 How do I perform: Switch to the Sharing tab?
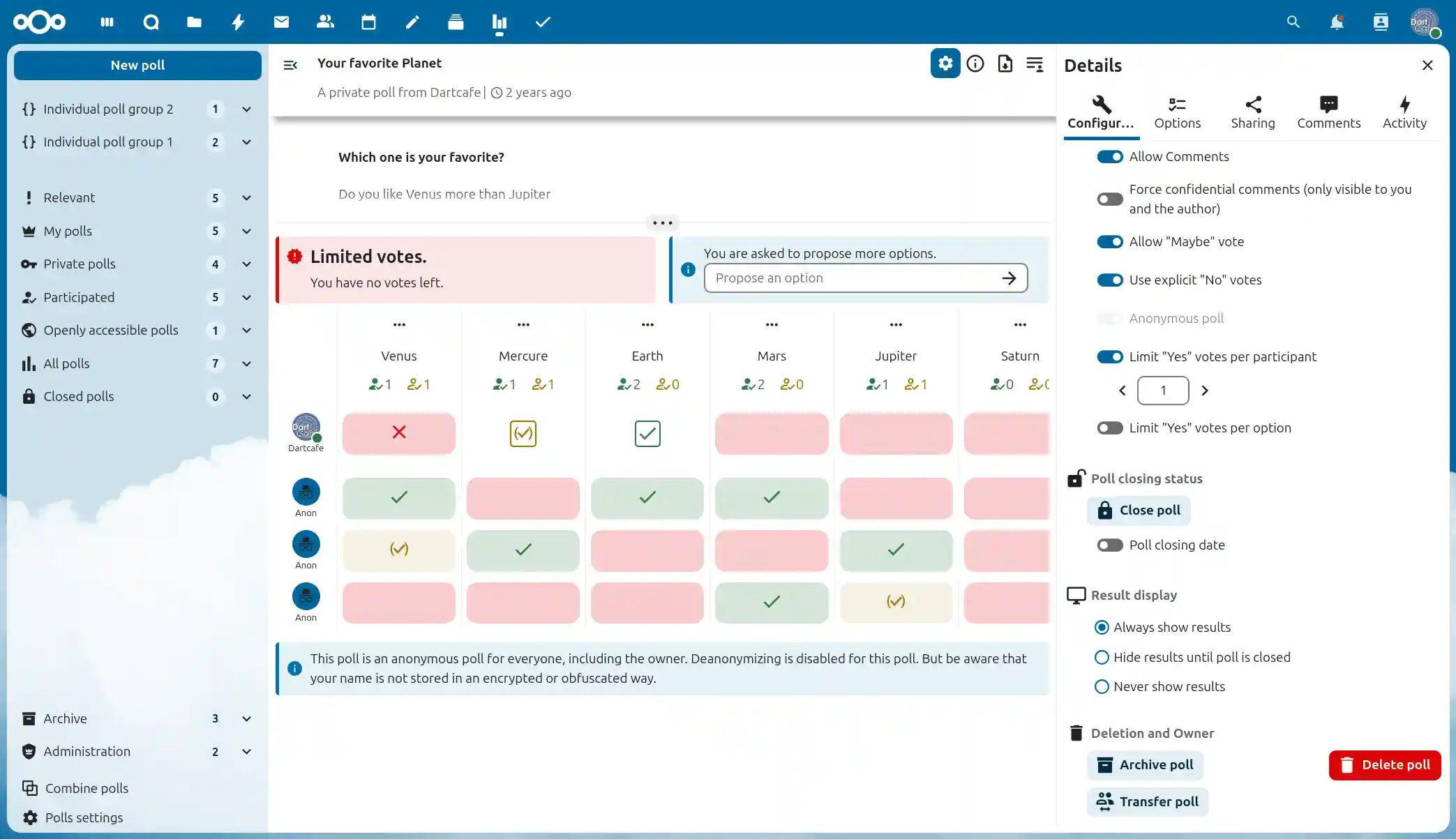(x=1252, y=112)
